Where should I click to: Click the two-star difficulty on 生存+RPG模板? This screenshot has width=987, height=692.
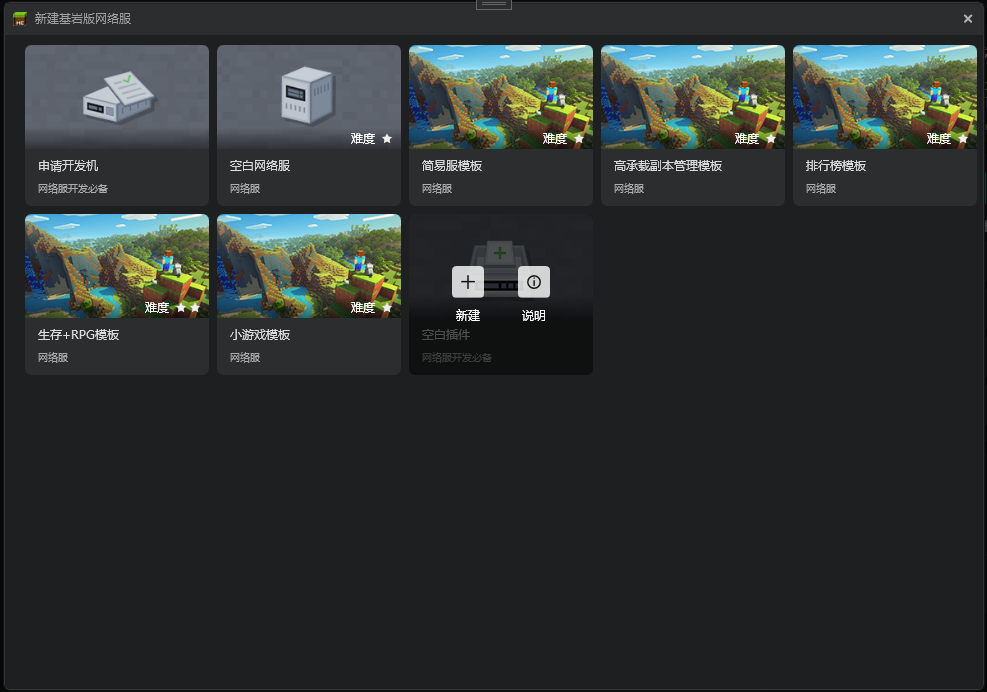pyautogui.click(x=188, y=307)
